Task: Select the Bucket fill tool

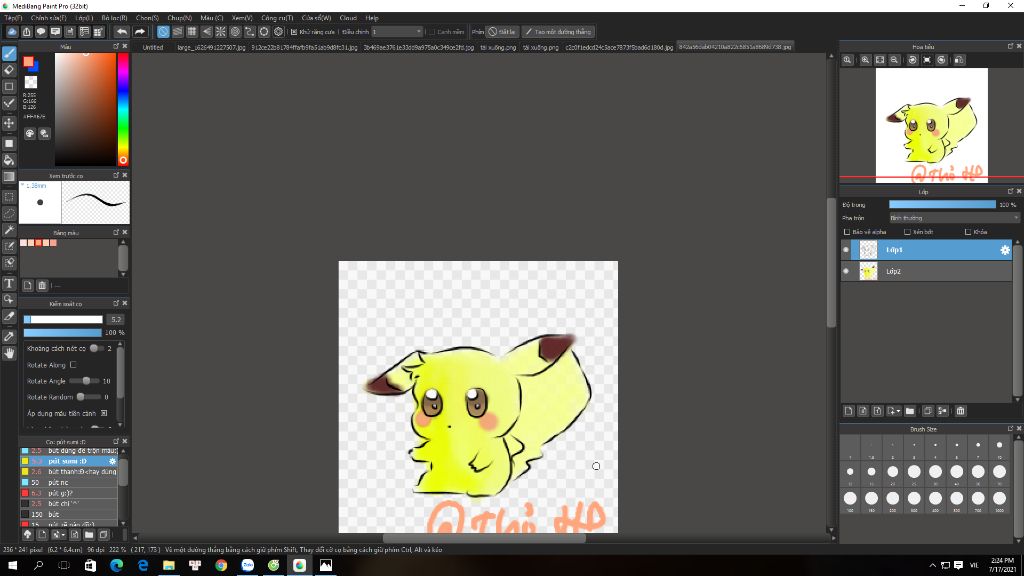Action: (x=9, y=160)
